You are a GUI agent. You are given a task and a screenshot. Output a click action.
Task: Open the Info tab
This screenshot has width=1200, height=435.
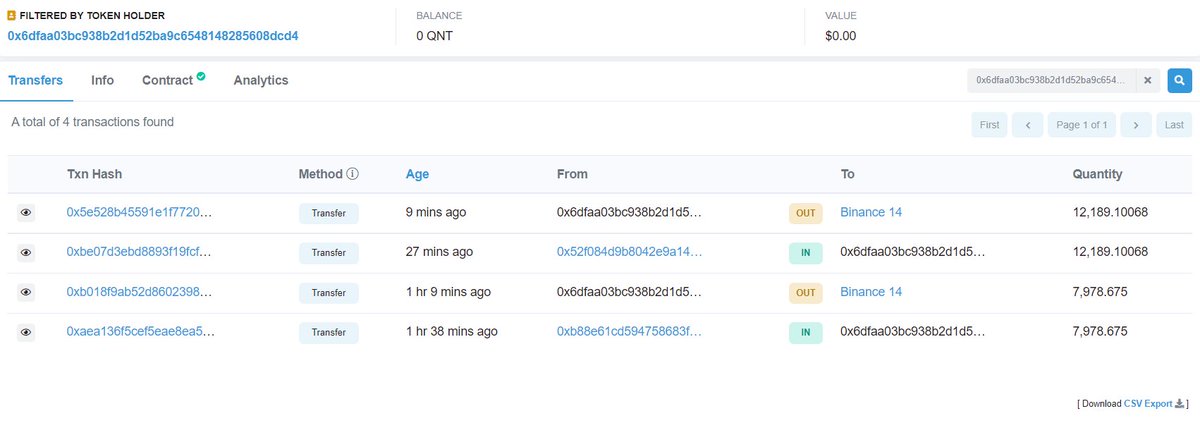click(x=102, y=80)
